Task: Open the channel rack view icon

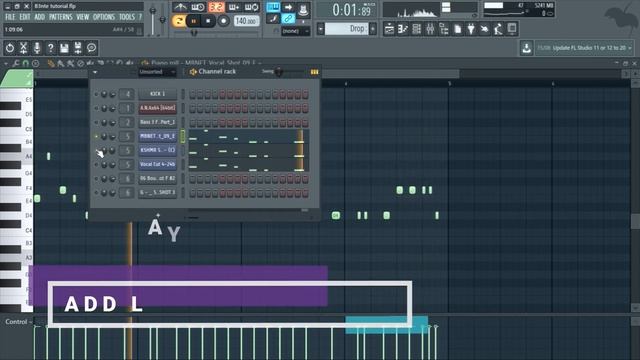Action: [x=416, y=29]
